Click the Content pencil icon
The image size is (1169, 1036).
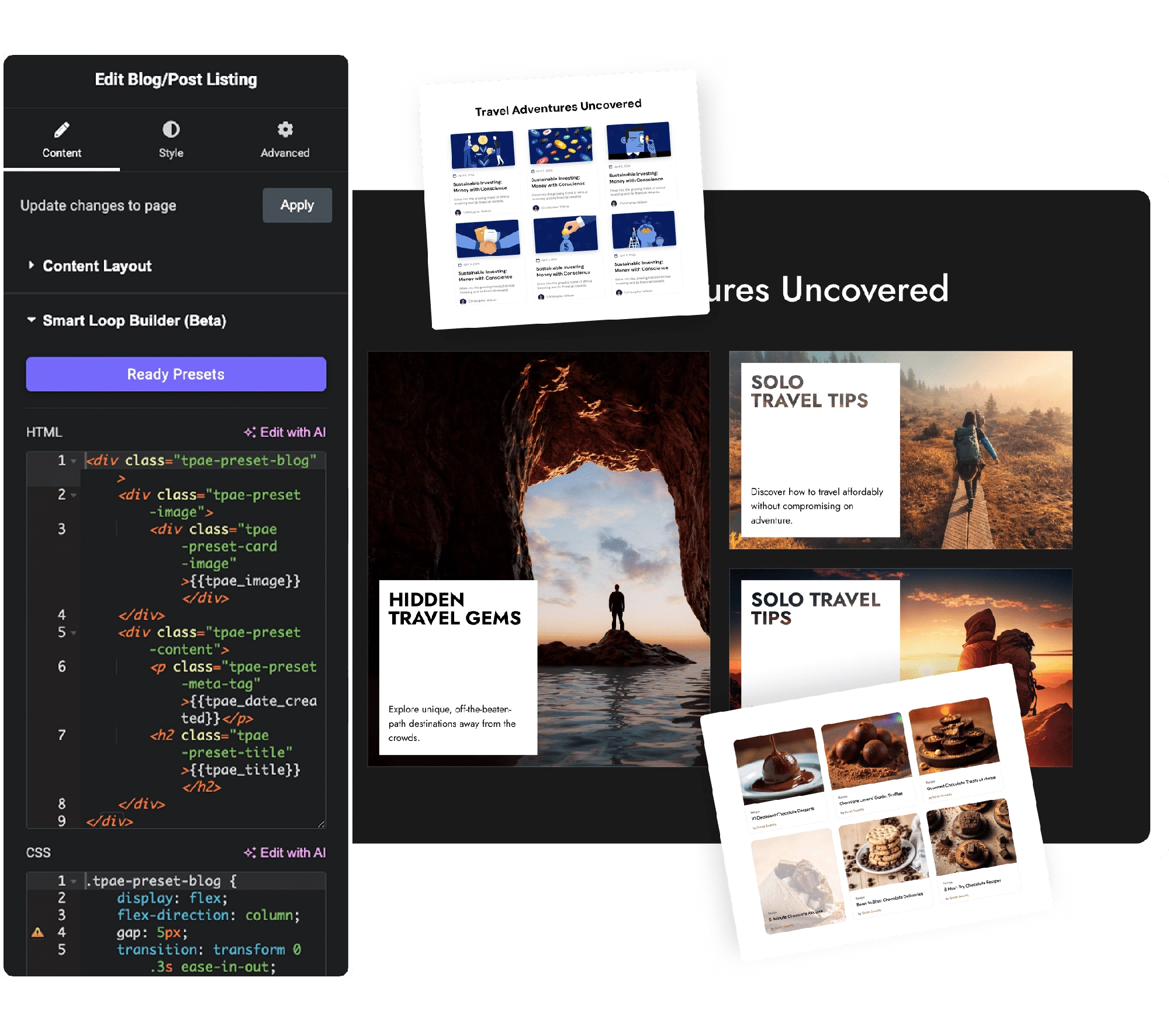click(61, 130)
